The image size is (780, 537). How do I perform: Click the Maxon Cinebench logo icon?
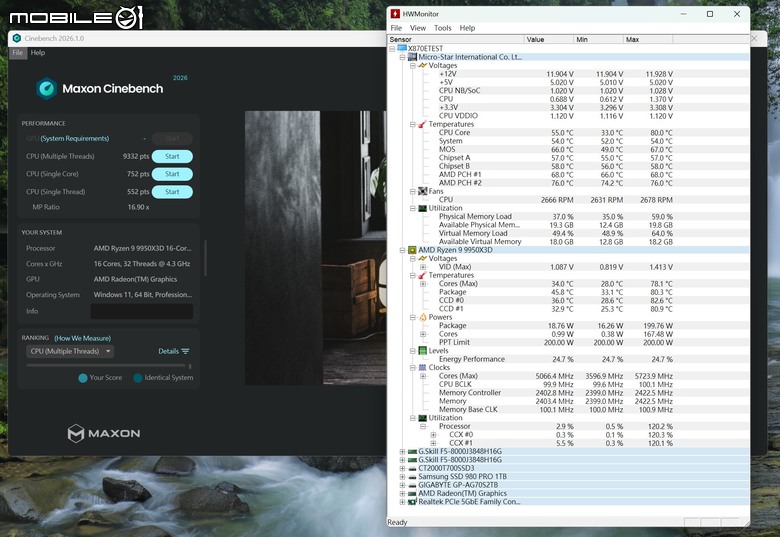[47, 89]
